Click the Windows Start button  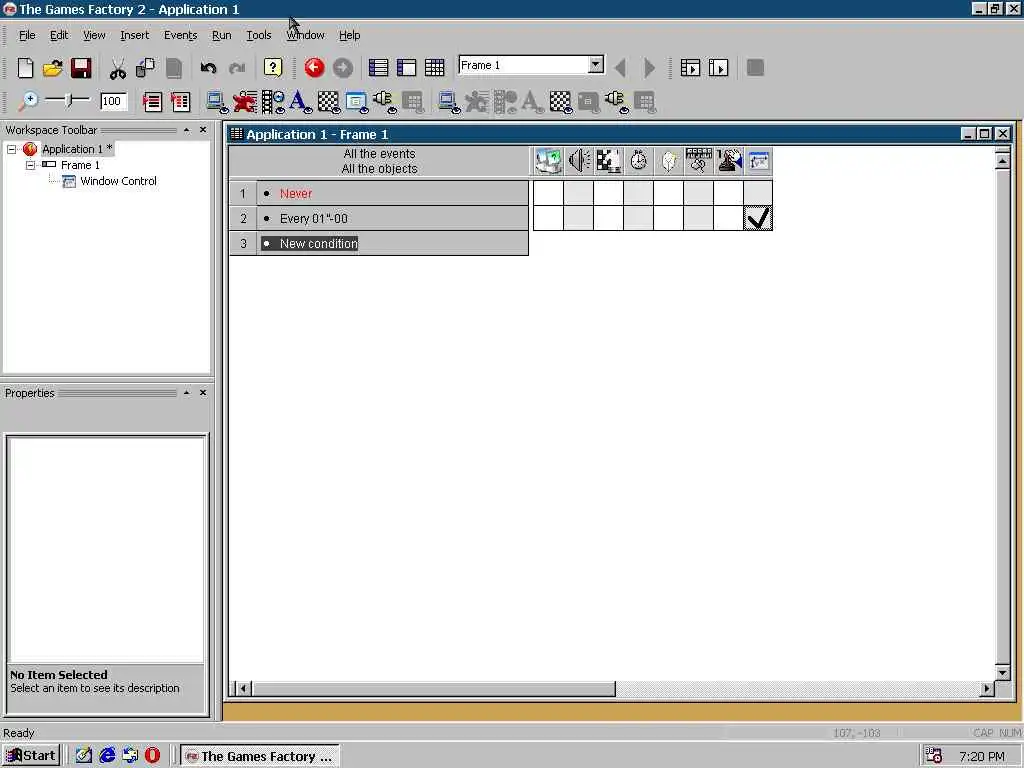pos(31,756)
